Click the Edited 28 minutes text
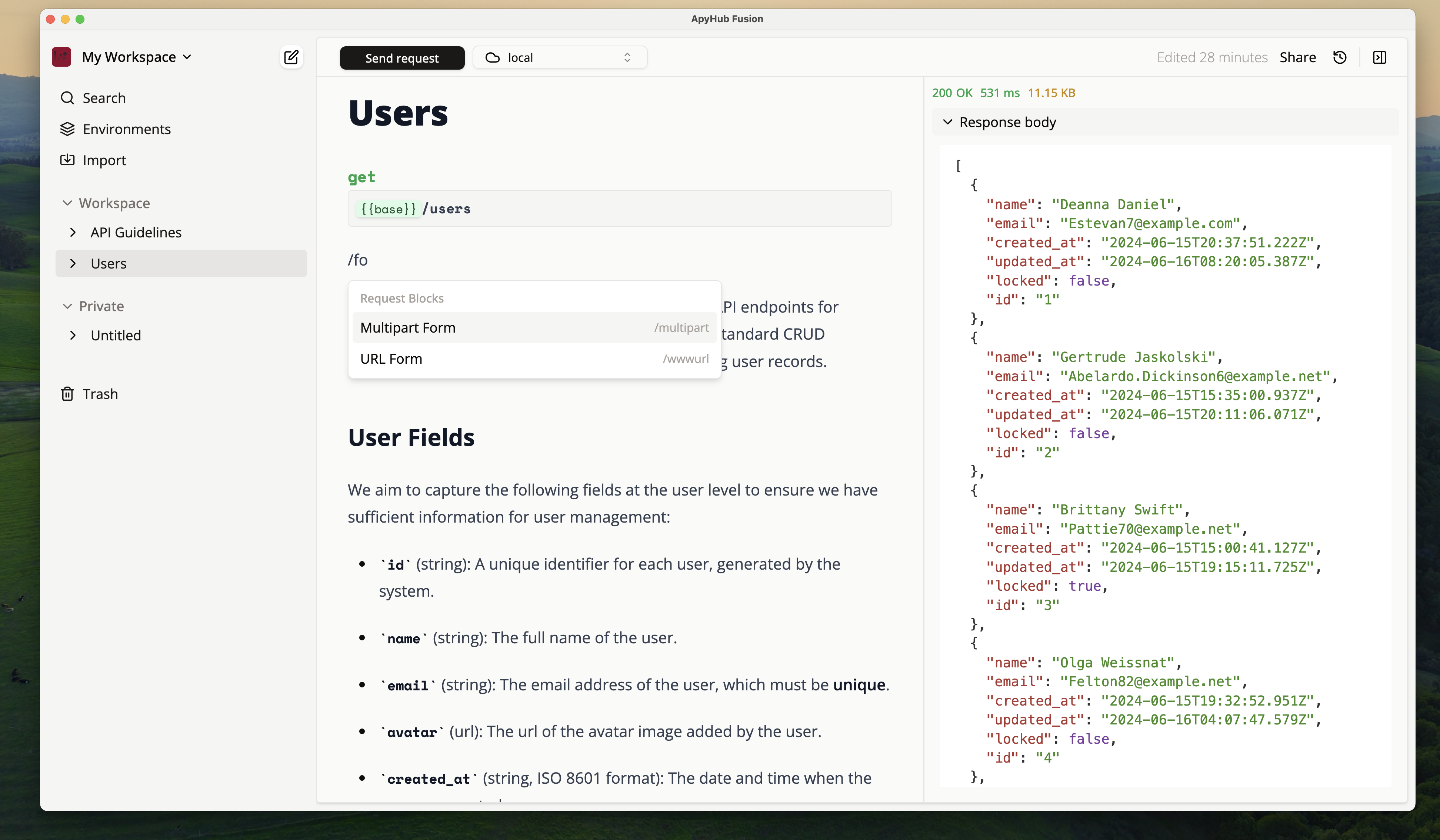This screenshot has width=1440, height=840. tap(1212, 57)
